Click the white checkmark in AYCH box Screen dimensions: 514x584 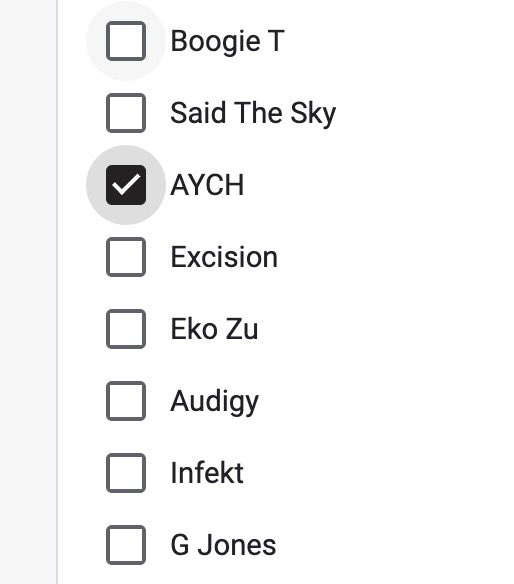pyautogui.click(x=126, y=184)
